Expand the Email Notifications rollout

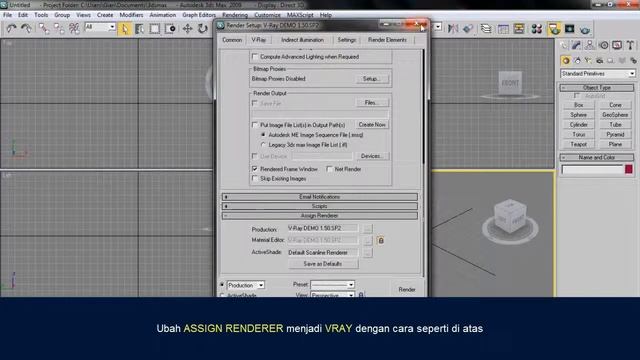click(x=320, y=197)
